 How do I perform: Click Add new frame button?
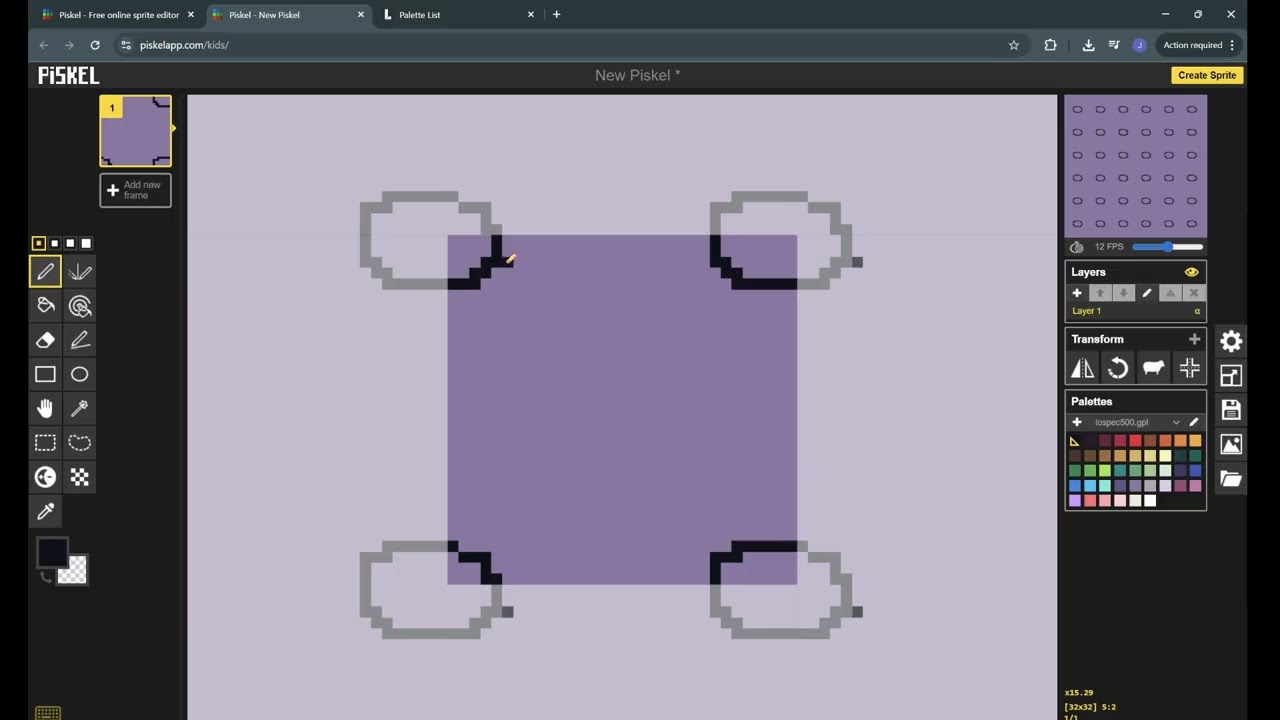(136, 190)
